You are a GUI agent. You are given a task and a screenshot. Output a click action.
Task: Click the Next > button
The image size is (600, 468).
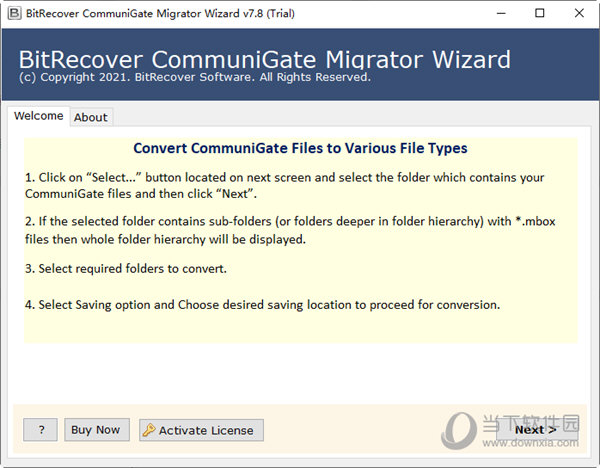tap(536, 430)
